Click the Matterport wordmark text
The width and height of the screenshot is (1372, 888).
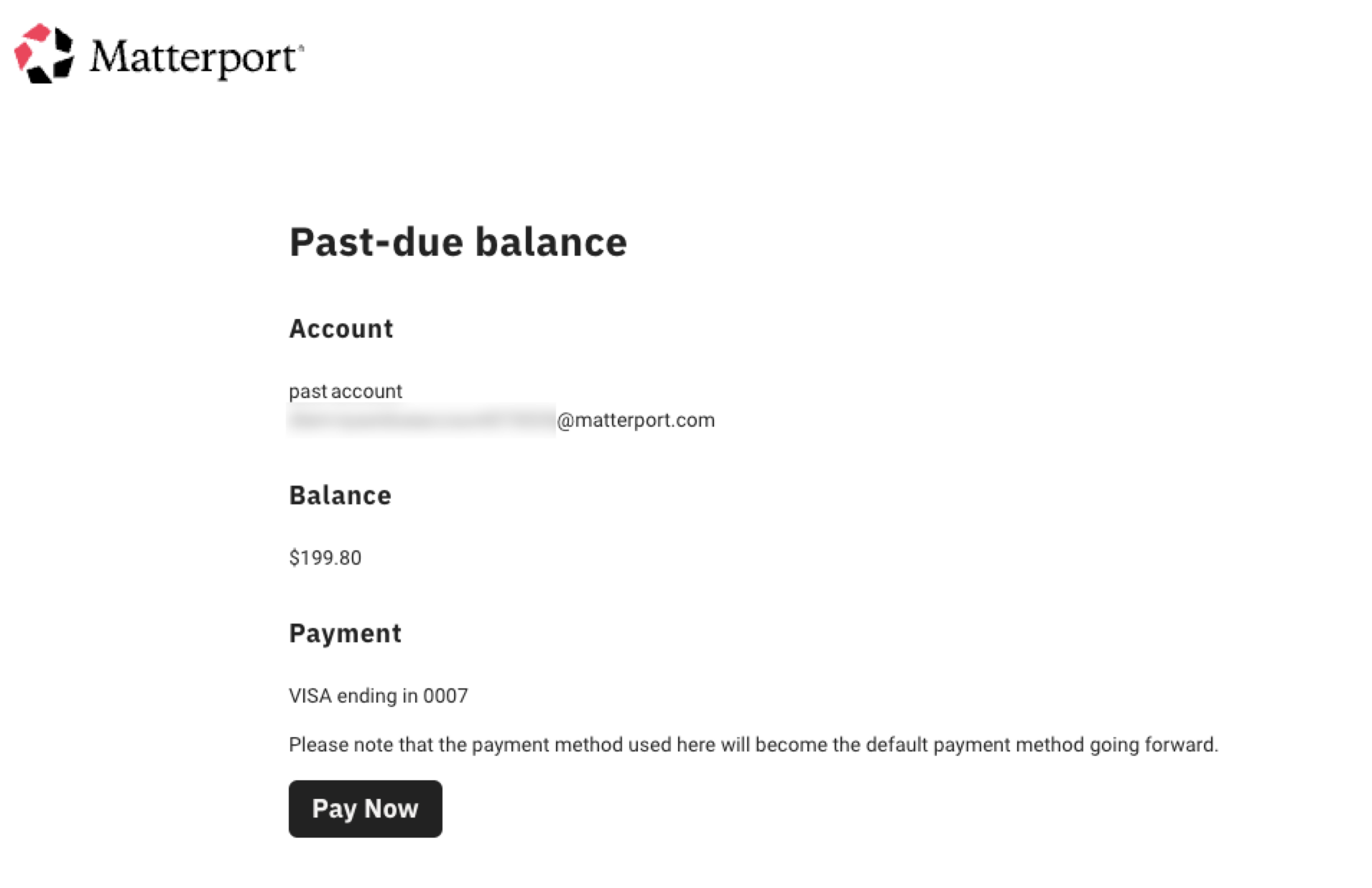[193, 57]
